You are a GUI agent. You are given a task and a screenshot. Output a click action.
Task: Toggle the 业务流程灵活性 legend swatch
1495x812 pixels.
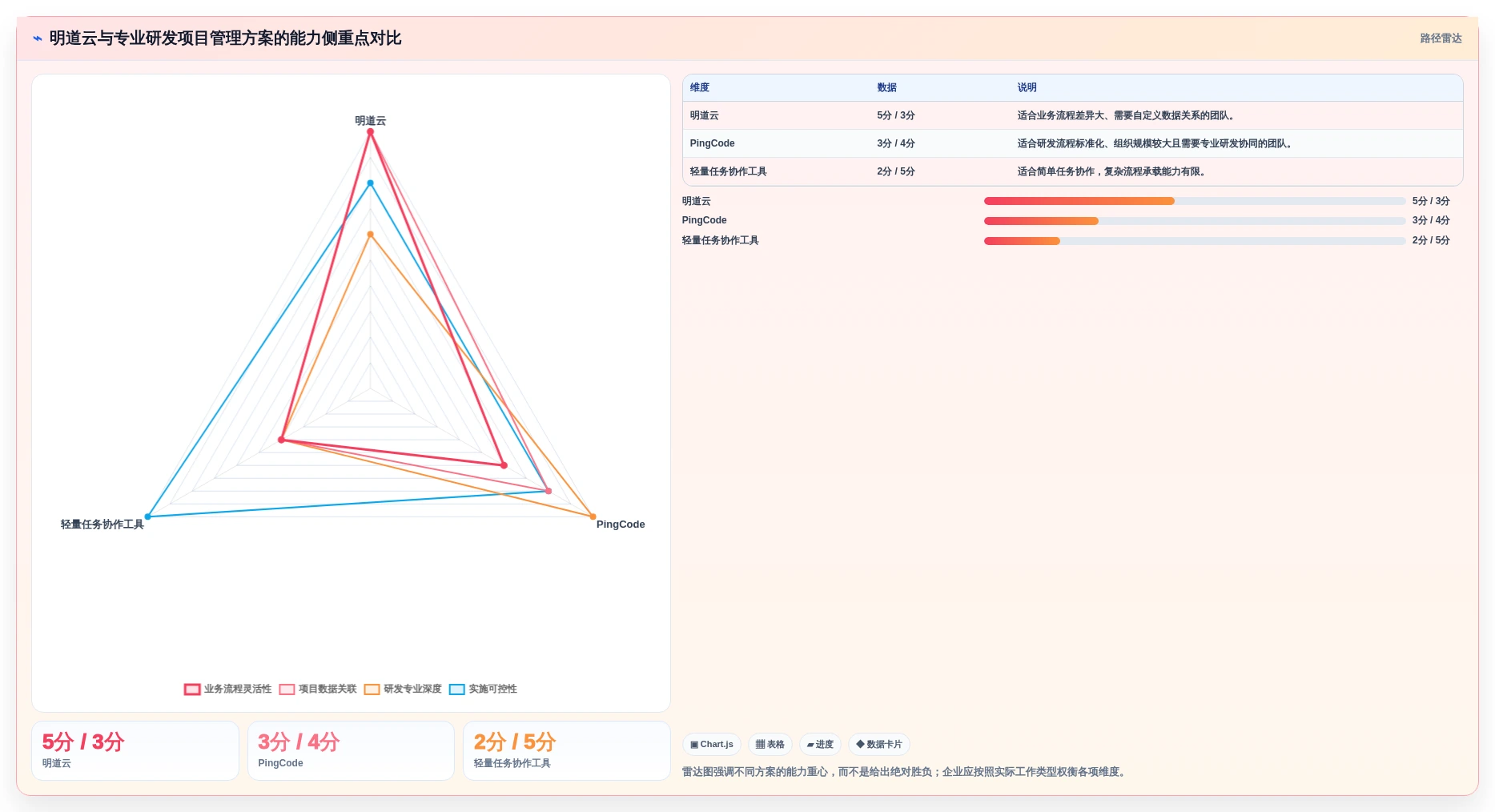[x=192, y=689]
